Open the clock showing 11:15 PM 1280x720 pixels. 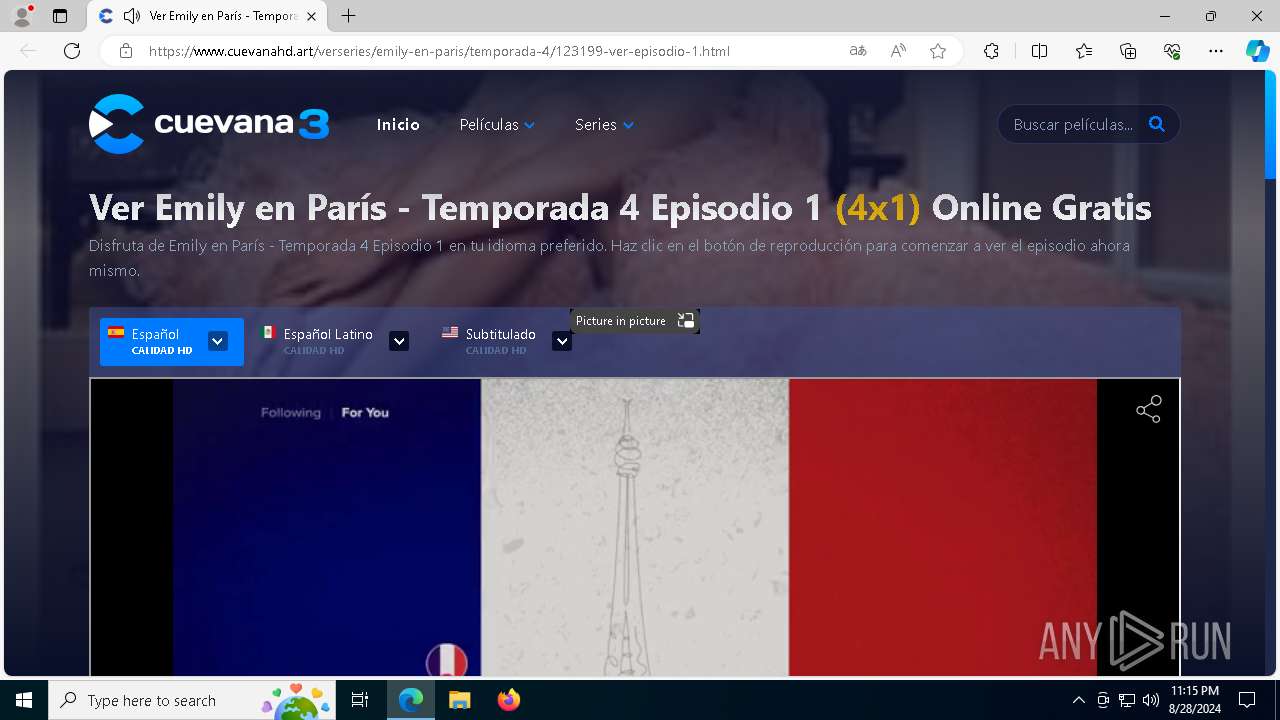pos(1194,700)
